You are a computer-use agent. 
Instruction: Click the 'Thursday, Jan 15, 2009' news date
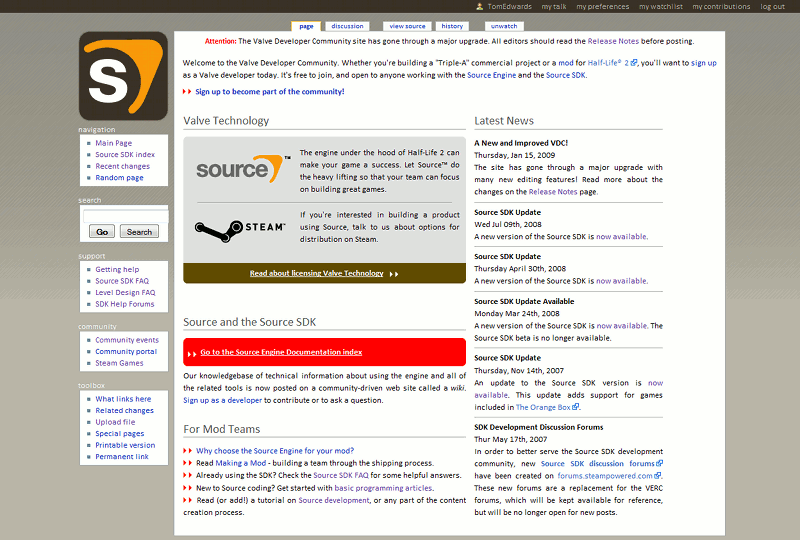[x=514, y=155]
